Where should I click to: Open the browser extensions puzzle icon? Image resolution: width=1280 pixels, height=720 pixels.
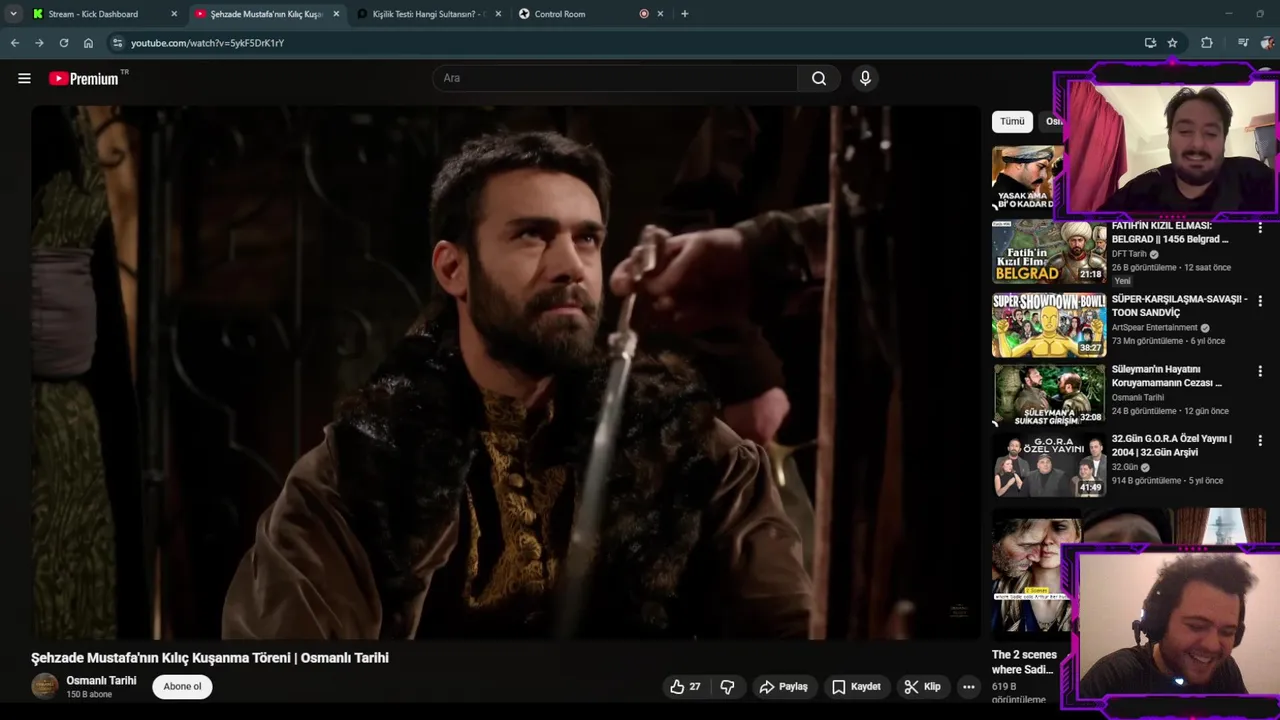pos(1207,43)
